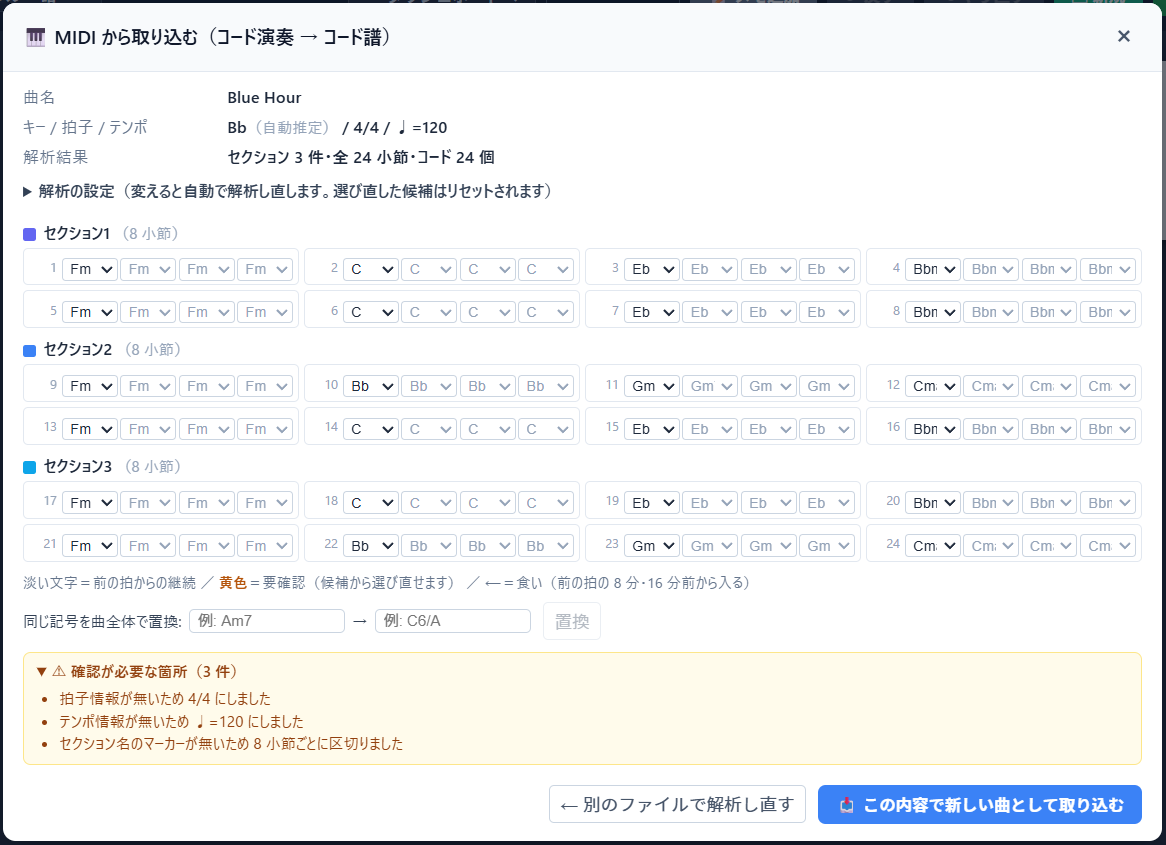Click the piano keyboard icon in title
This screenshot has height=845, width=1166.
[36, 37]
